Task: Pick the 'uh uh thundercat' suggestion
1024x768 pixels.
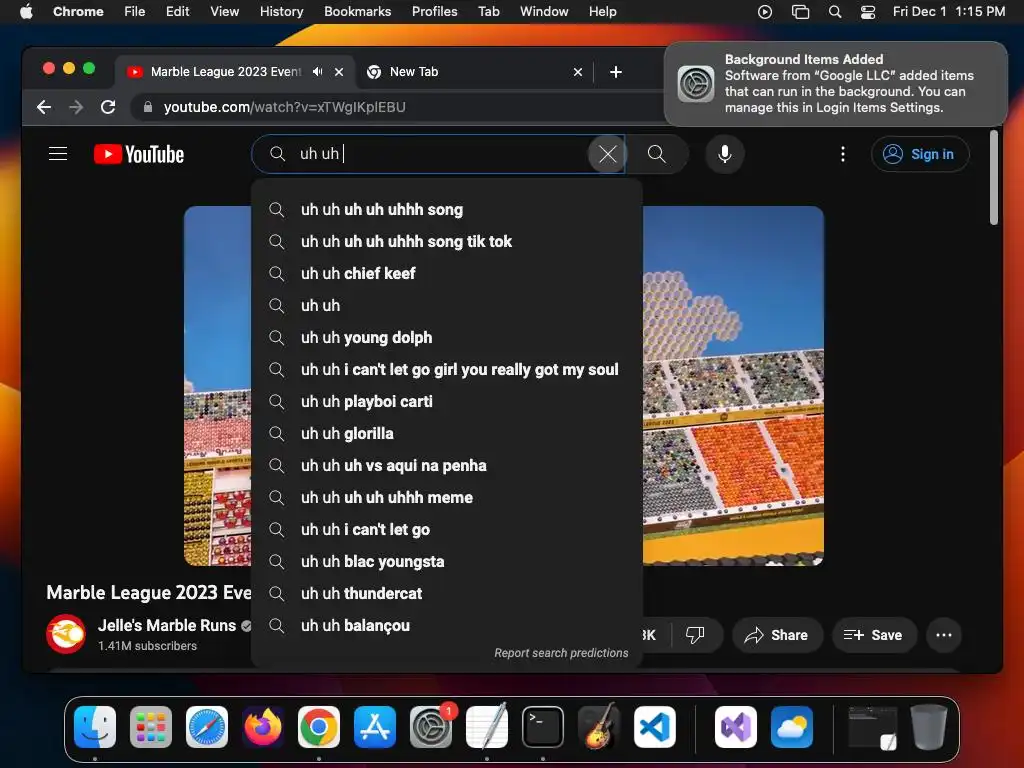Action: coord(447,594)
